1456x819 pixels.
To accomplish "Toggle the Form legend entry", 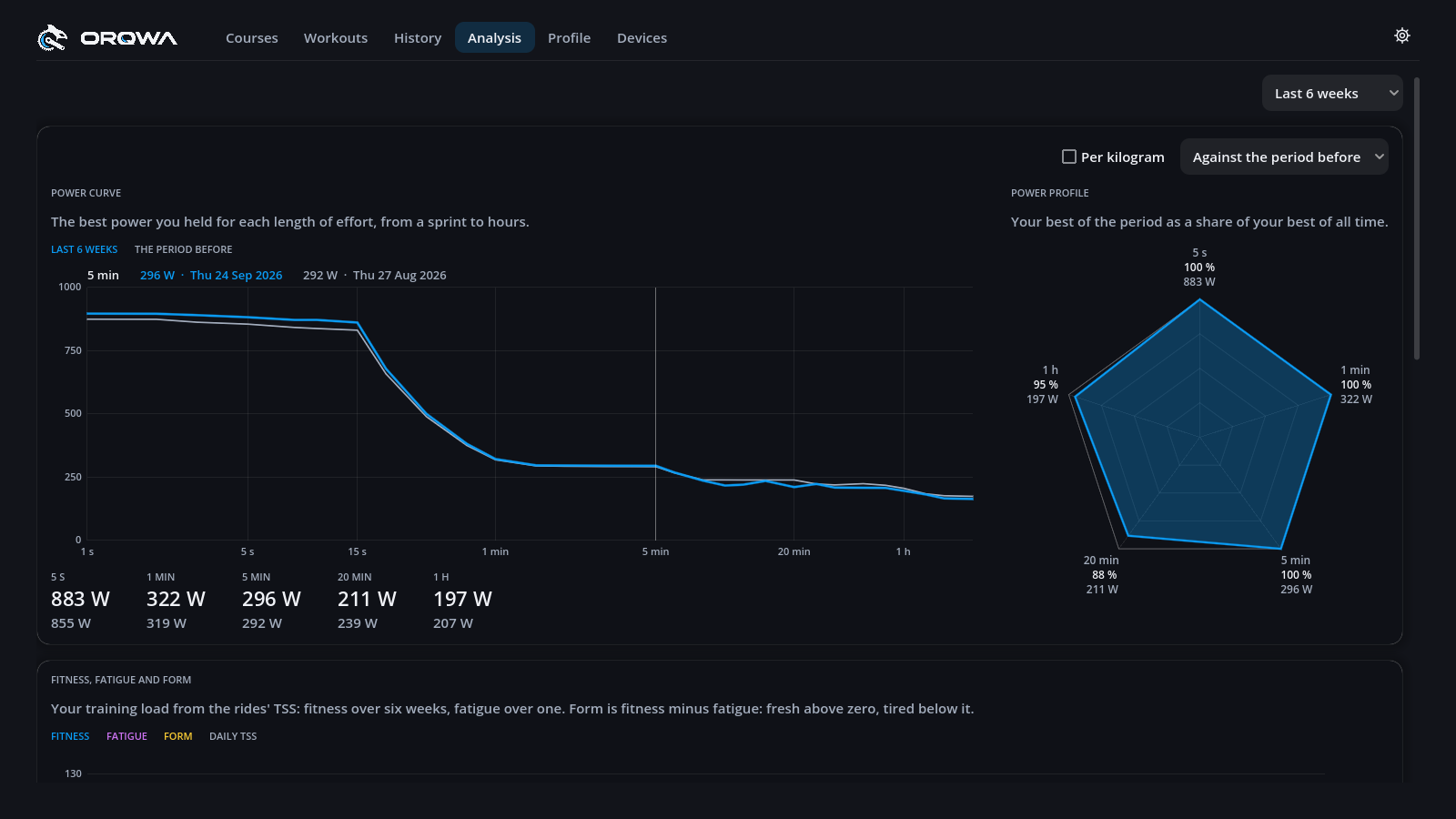I will [178, 736].
